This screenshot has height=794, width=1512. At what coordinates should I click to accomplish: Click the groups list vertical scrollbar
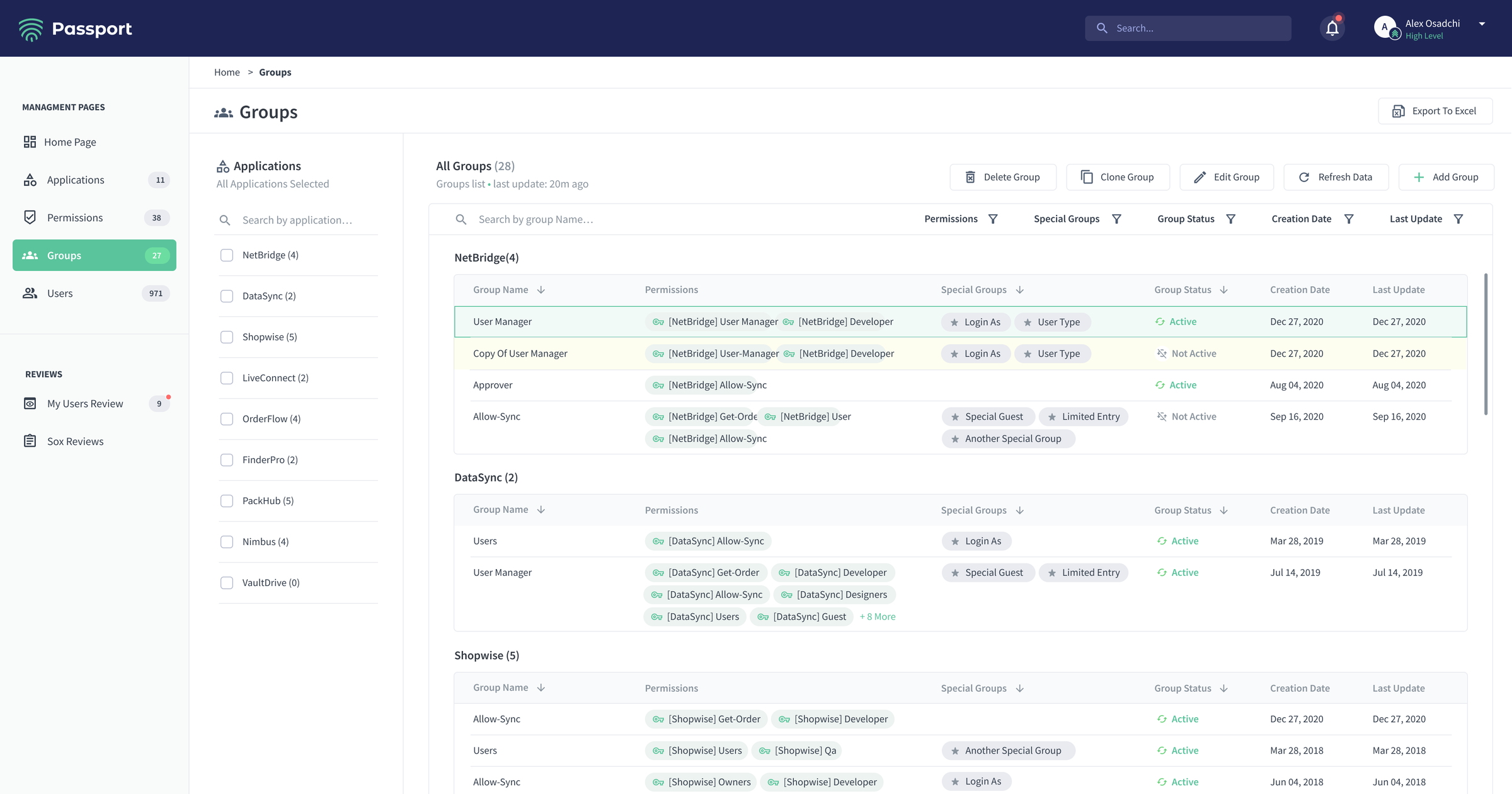(1486, 344)
